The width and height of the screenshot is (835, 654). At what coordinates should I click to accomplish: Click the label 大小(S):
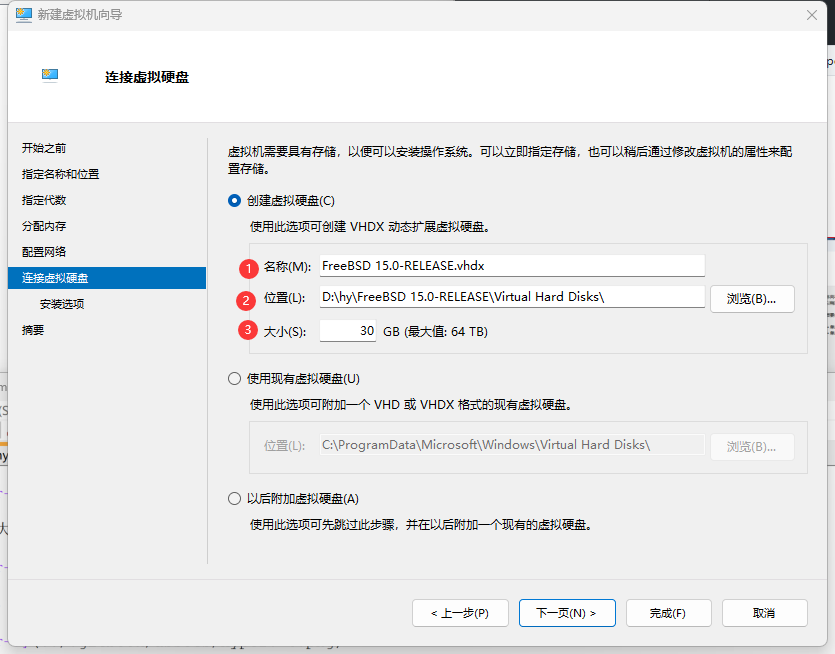click(x=285, y=332)
